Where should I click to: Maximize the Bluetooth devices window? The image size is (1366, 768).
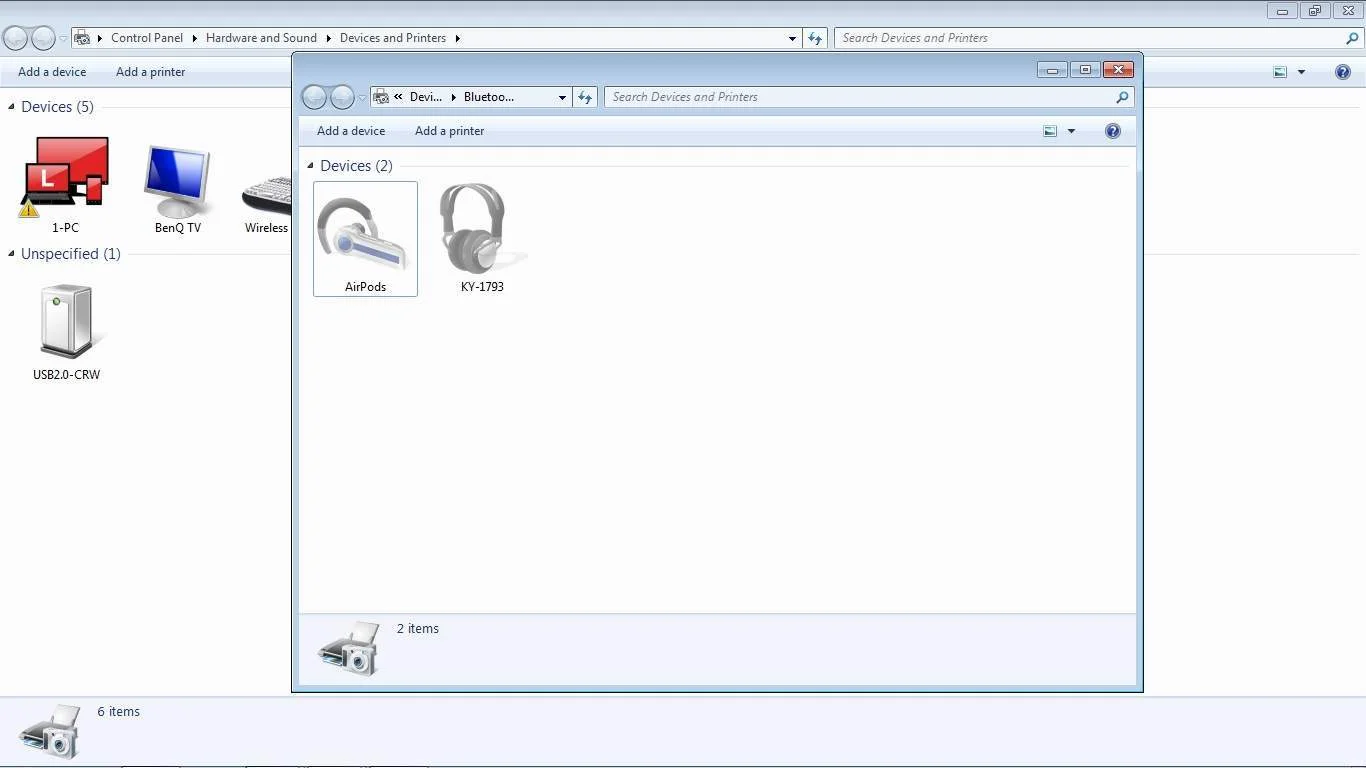[1085, 70]
